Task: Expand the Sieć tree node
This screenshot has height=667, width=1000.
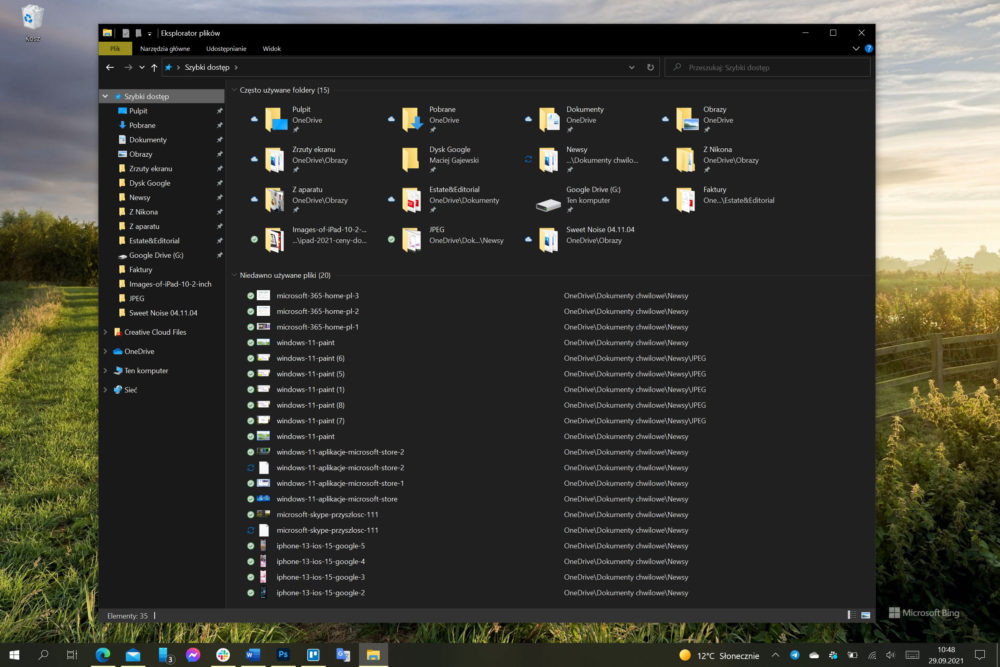Action: tap(105, 390)
